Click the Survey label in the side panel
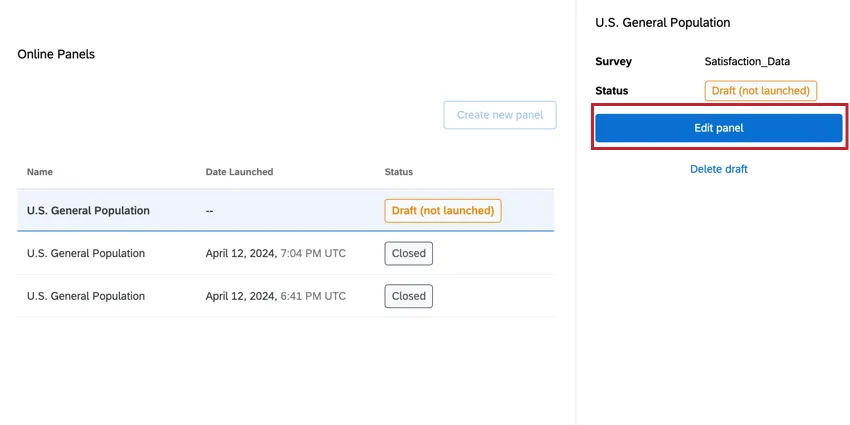The width and height of the screenshot is (850, 425). pyautogui.click(x=613, y=62)
